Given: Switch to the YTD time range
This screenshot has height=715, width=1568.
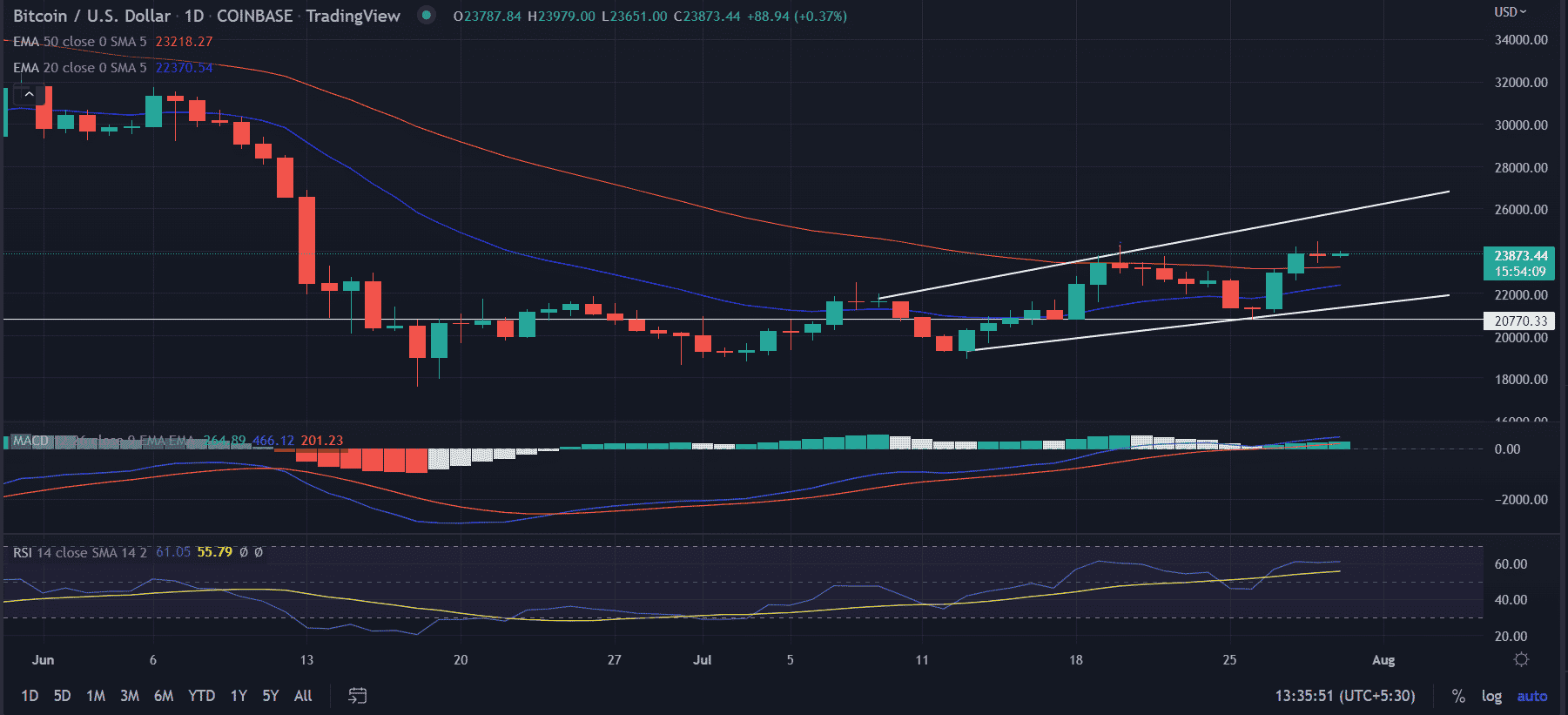Looking at the screenshot, I should pos(201,696).
